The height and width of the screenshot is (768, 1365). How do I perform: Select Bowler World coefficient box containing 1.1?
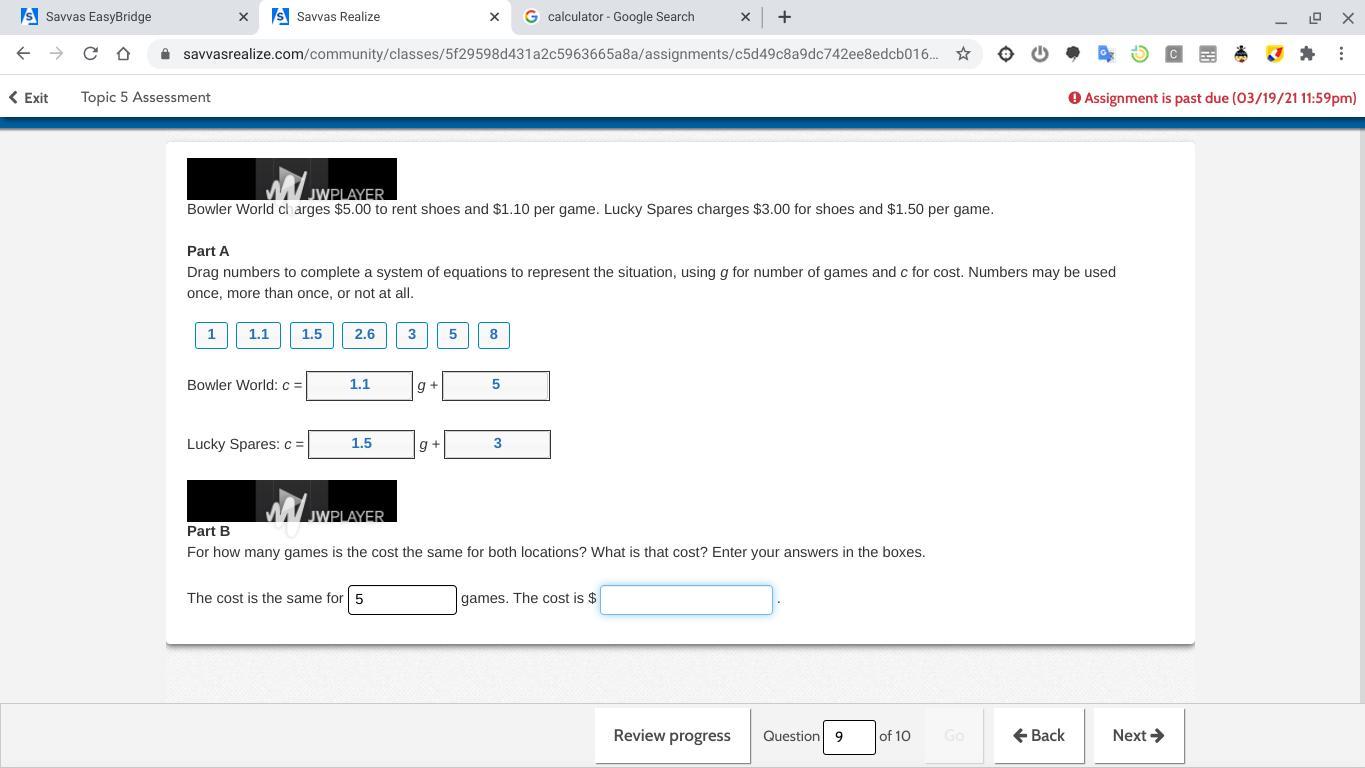click(x=359, y=386)
